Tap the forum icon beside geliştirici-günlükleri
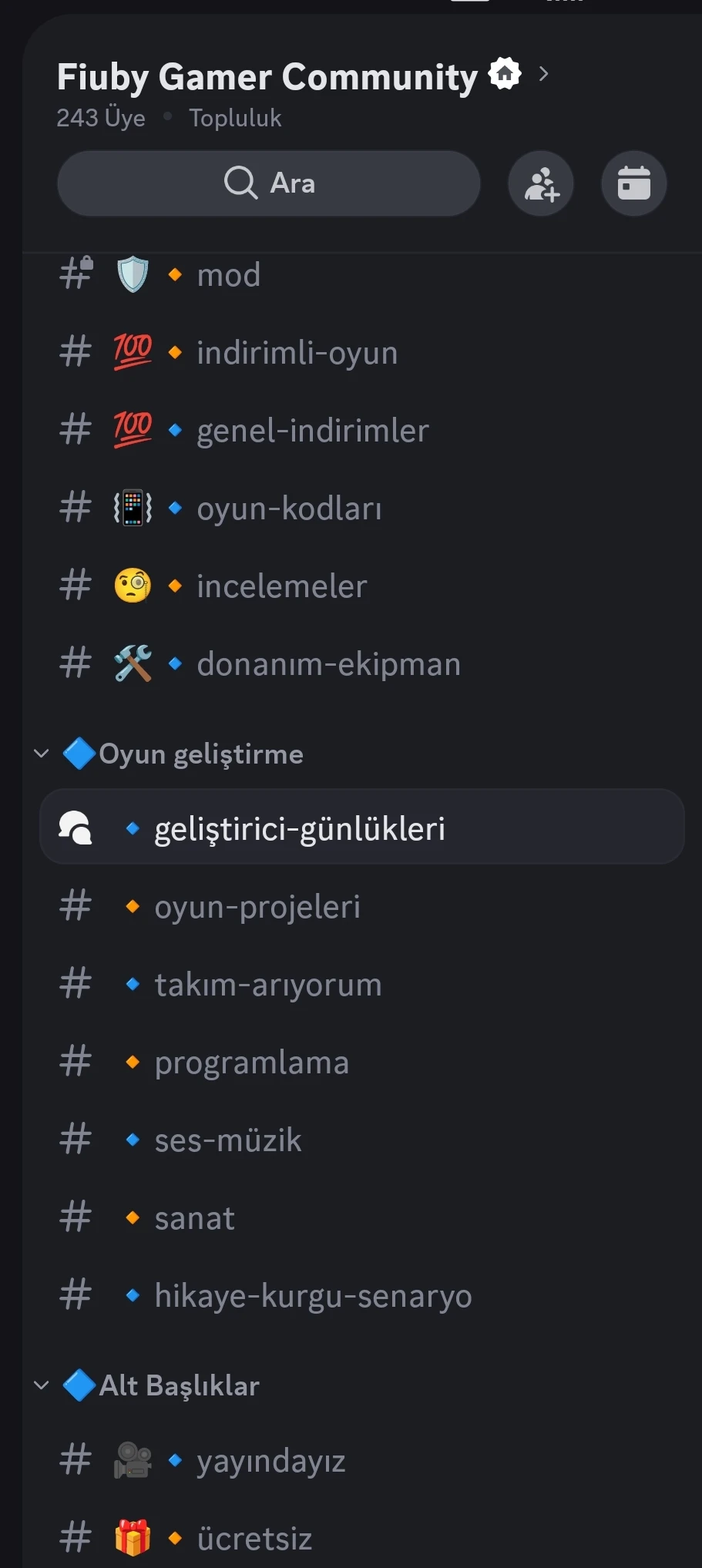This screenshot has height=1568, width=702. (x=76, y=828)
